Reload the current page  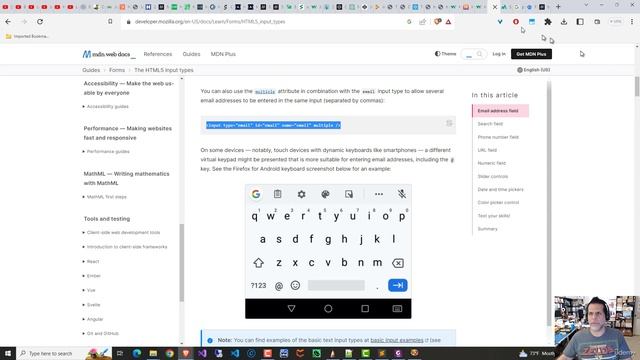pos(40,22)
